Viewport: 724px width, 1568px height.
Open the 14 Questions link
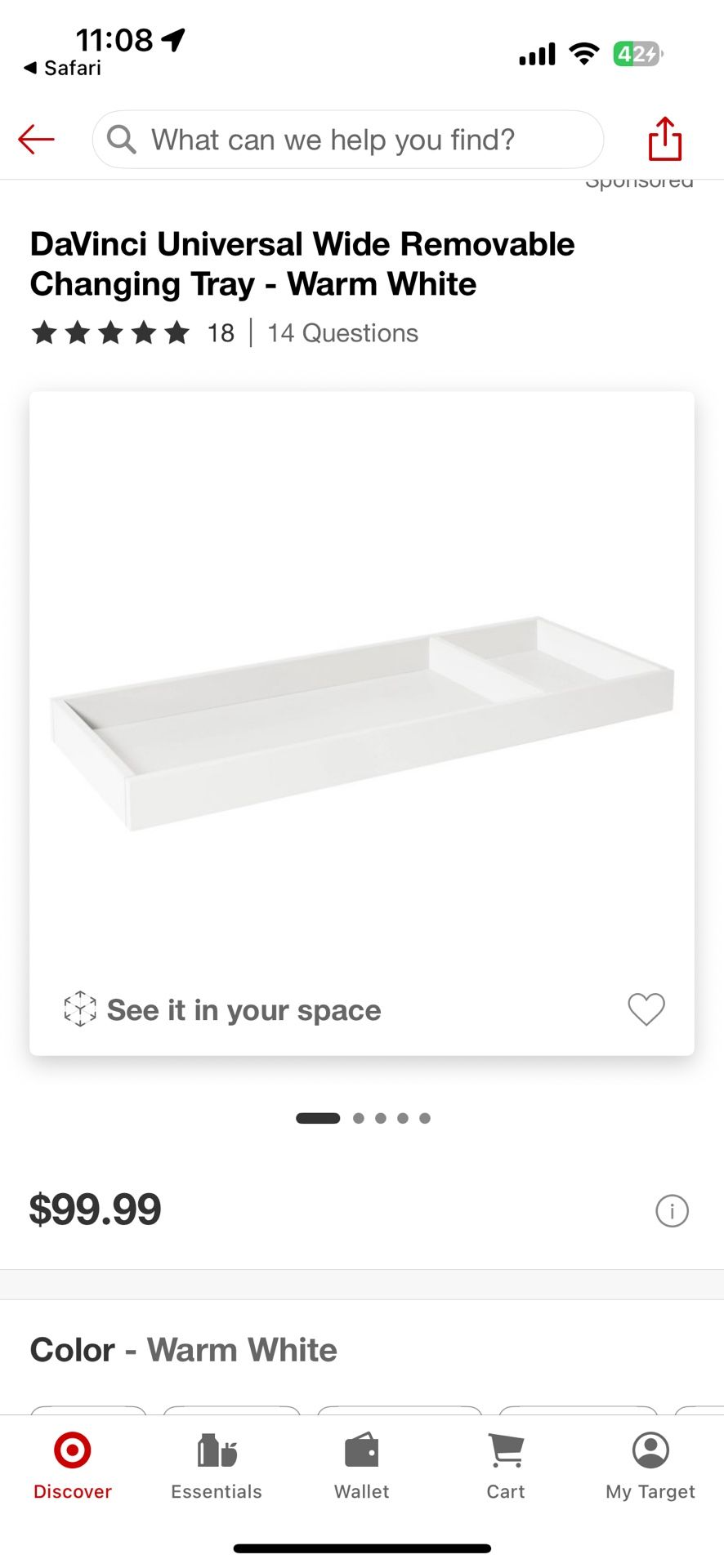tap(342, 333)
